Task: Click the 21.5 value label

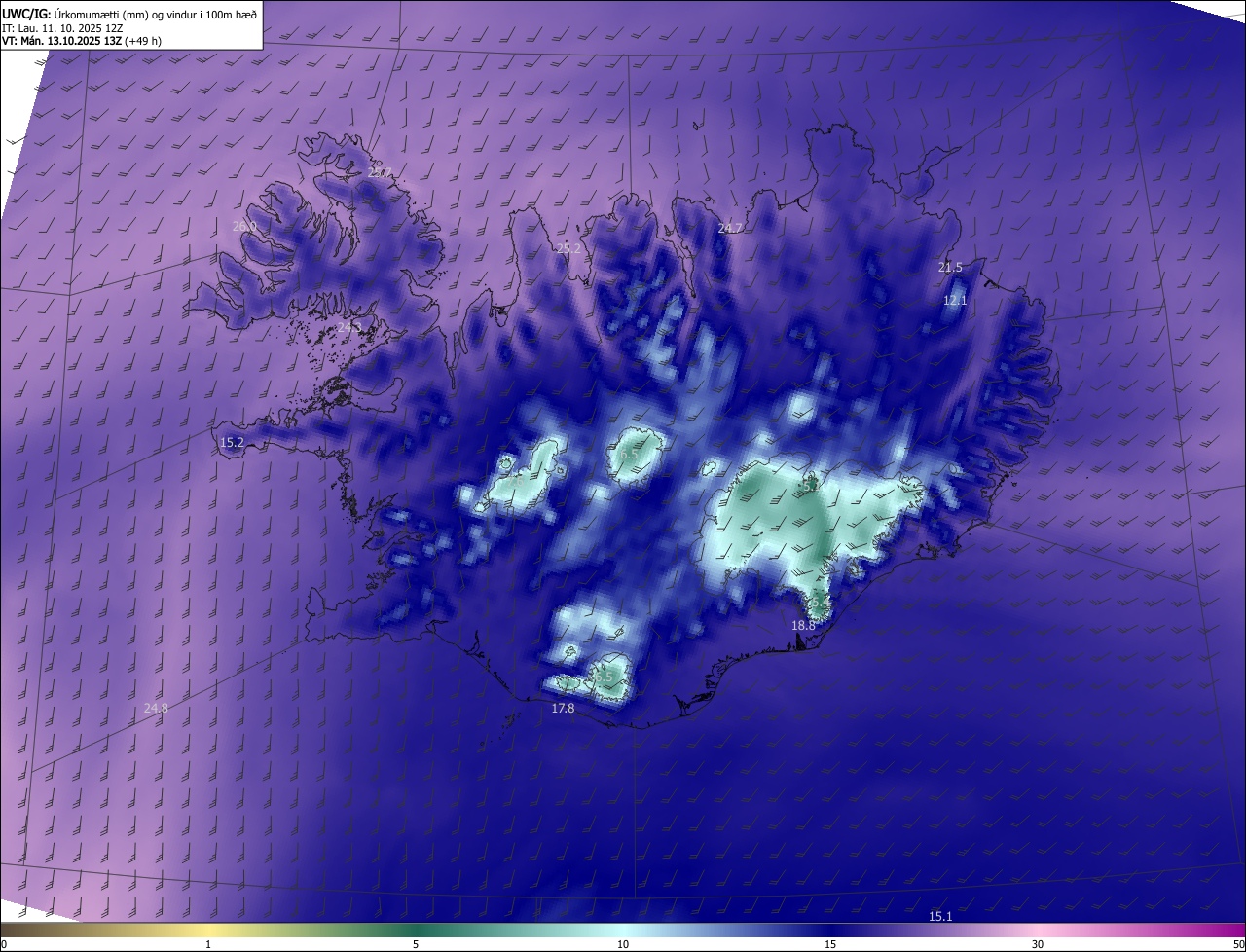Action: tap(950, 267)
